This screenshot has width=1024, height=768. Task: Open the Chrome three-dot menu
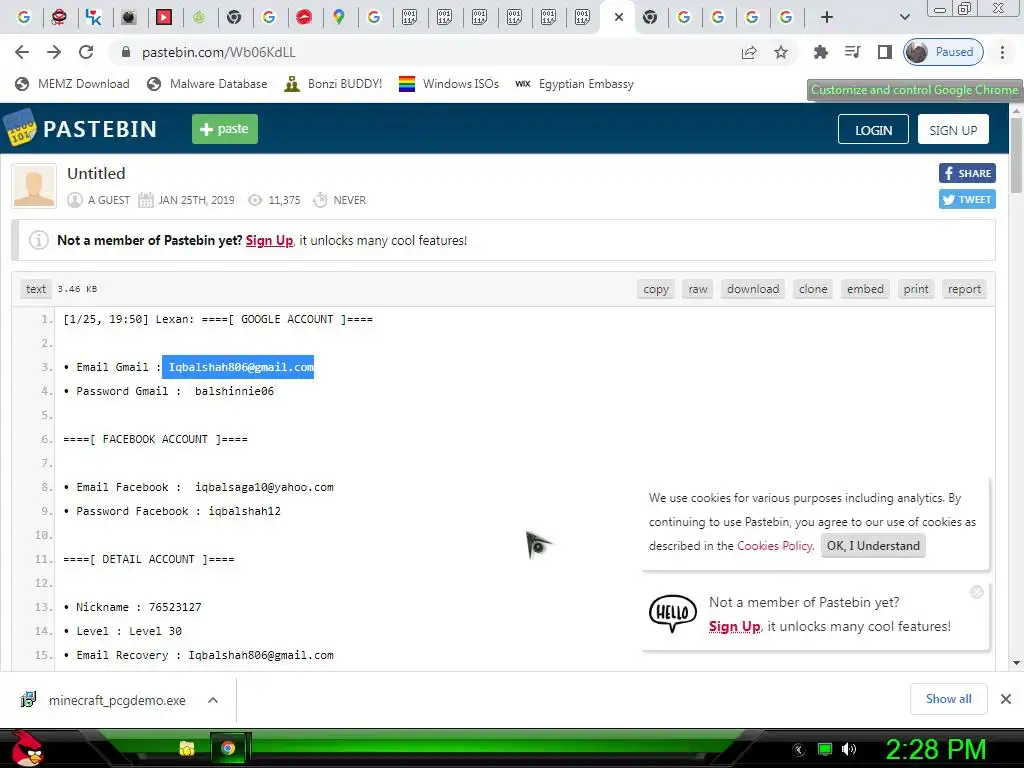[x=1002, y=52]
